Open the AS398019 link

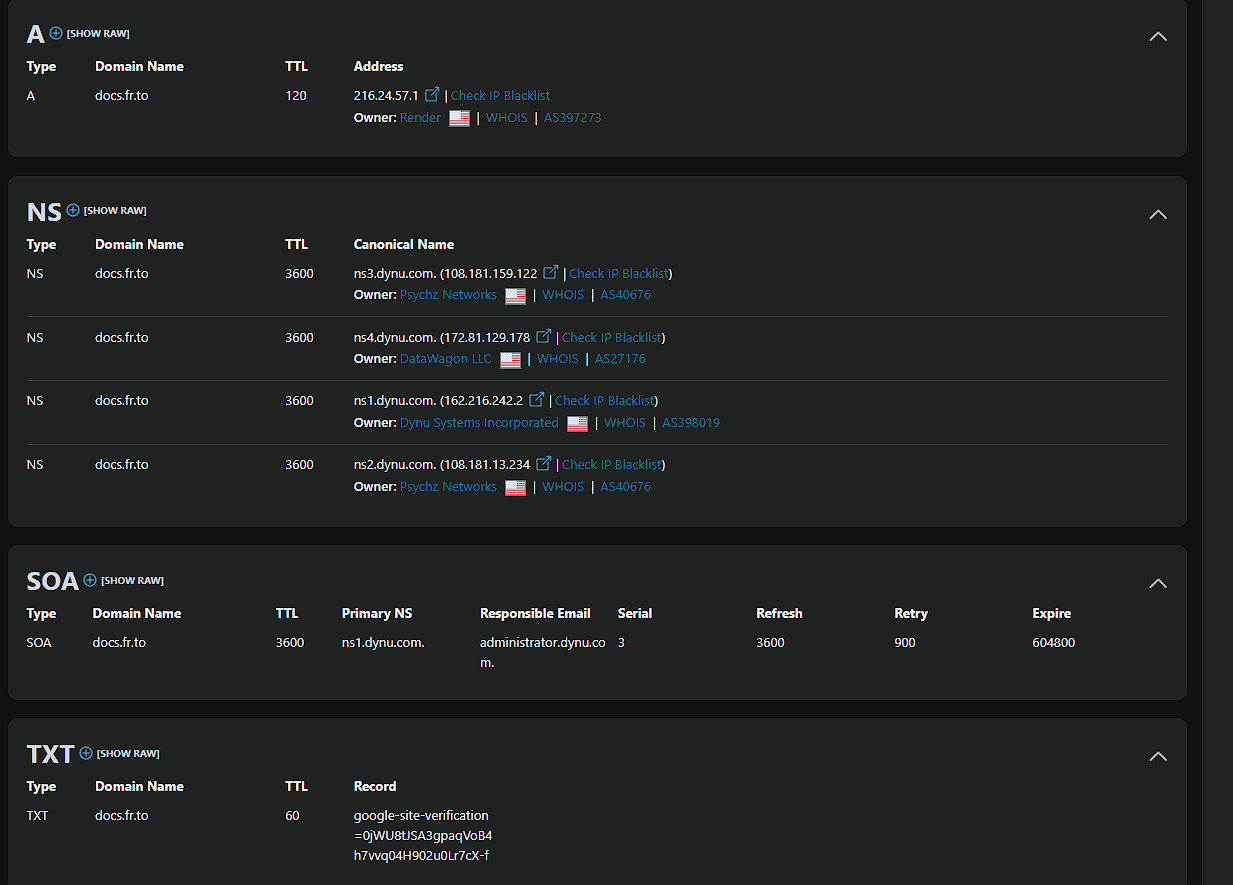(691, 423)
